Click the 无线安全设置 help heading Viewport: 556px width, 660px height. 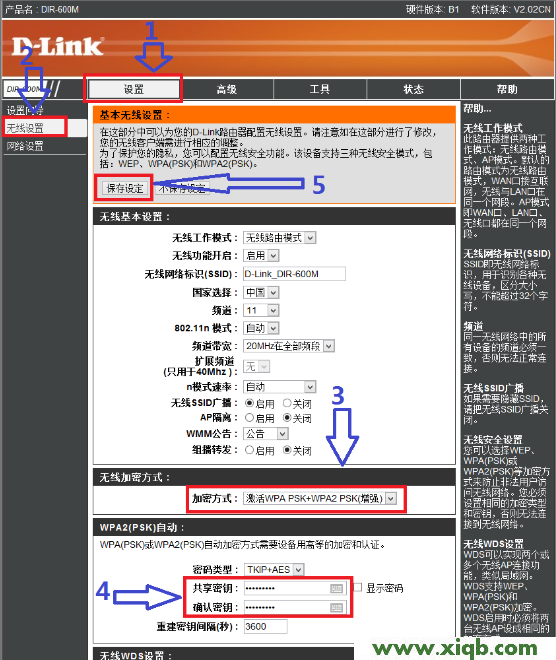click(493, 440)
